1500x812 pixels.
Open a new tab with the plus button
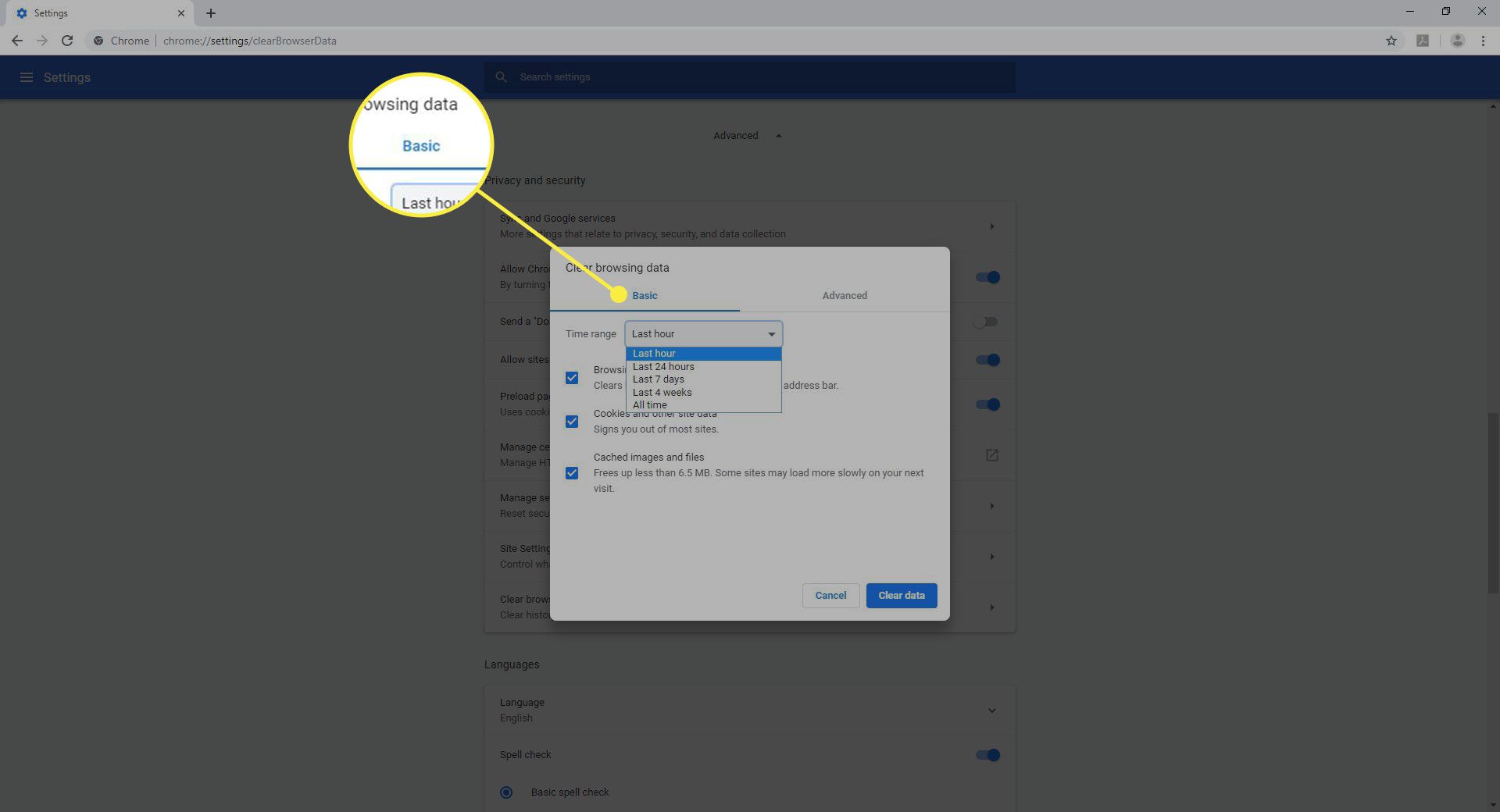pos(211,13)
